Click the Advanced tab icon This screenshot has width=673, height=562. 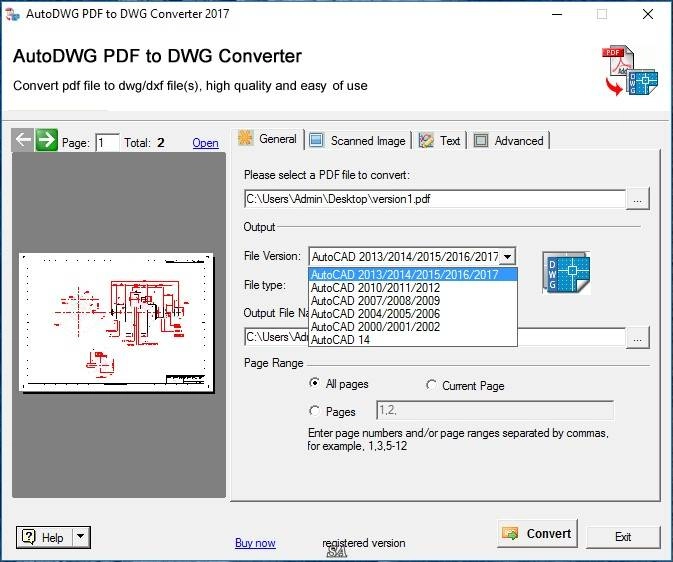[x=481, y=140]
